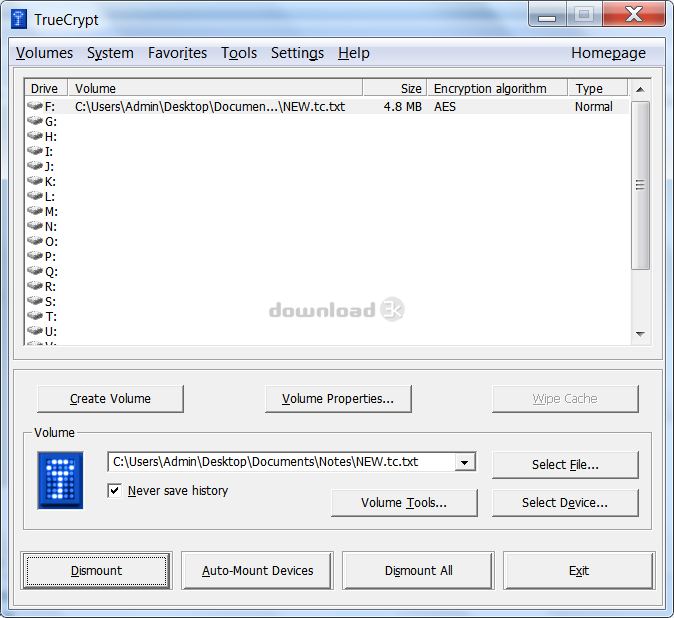The width and height of the screenshot is (674, 618).
Task: Click the TrueCrypt title bar app icon
Action: [18, 19]
